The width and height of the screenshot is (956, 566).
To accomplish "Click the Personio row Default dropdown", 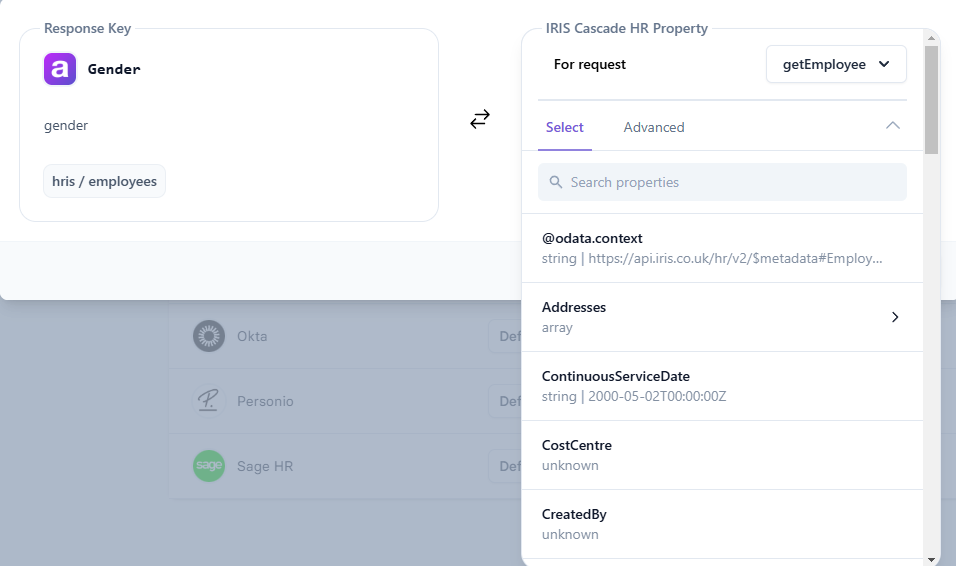I will 505,401.
